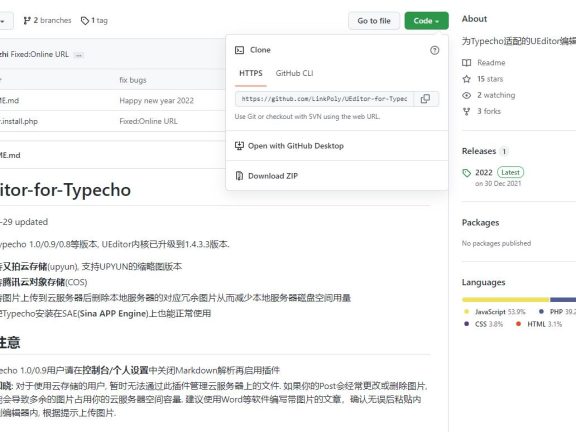576x432 pixels.
Task: Click the GitHub Desktop download icon
Action: pyautogui.click(x=239, y=146)
